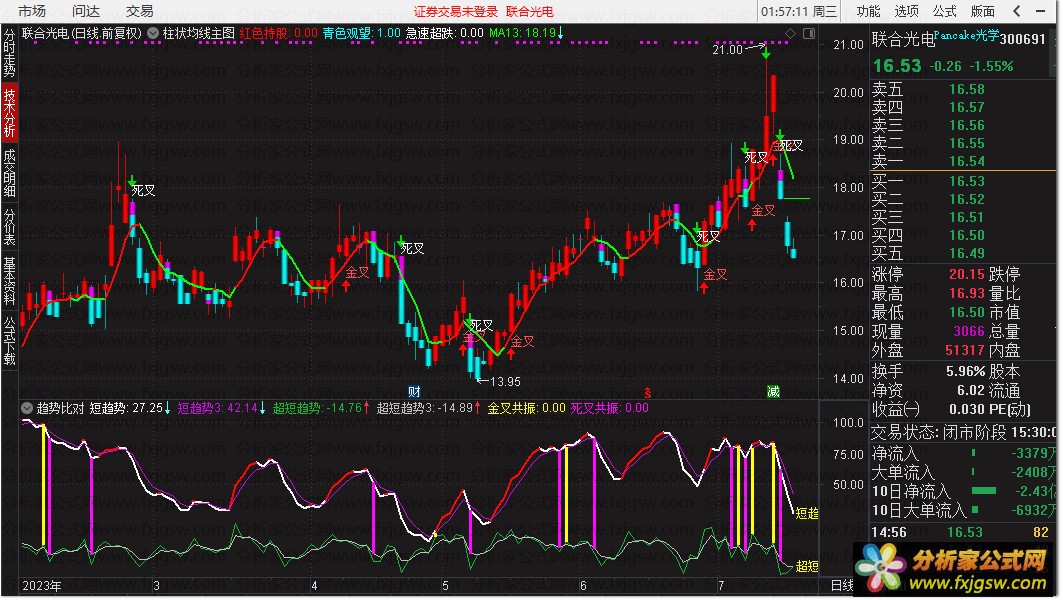Screen dimensions: 1063x600
Task: Click 买五 price 16.49
Action: coord(967,253)
